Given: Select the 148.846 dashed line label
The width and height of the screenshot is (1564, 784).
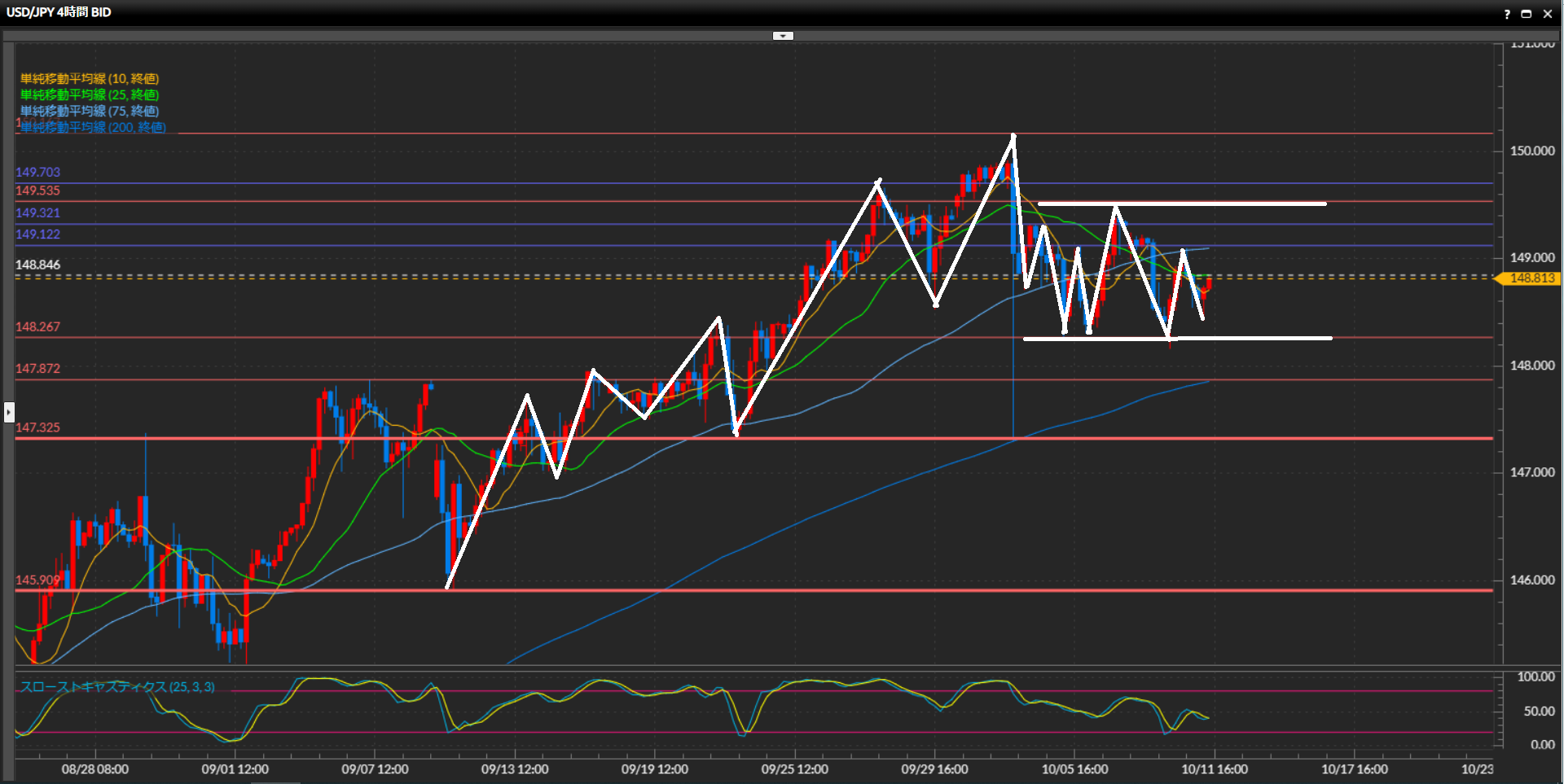Looking at the screenshot, I should tap(37, 265).
